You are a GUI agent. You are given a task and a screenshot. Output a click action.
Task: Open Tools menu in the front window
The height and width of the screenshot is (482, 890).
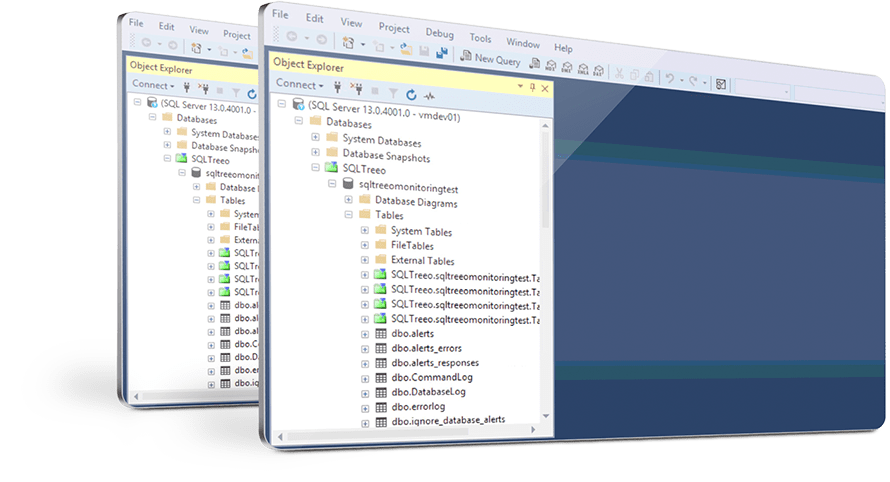pyautogui.click(x=480, y=38)
